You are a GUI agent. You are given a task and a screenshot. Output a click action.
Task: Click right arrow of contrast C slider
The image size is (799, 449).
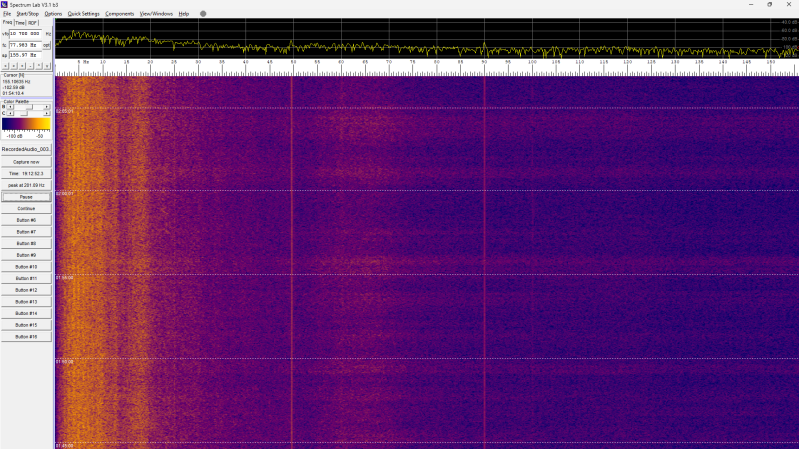click(x=46, y=113)
